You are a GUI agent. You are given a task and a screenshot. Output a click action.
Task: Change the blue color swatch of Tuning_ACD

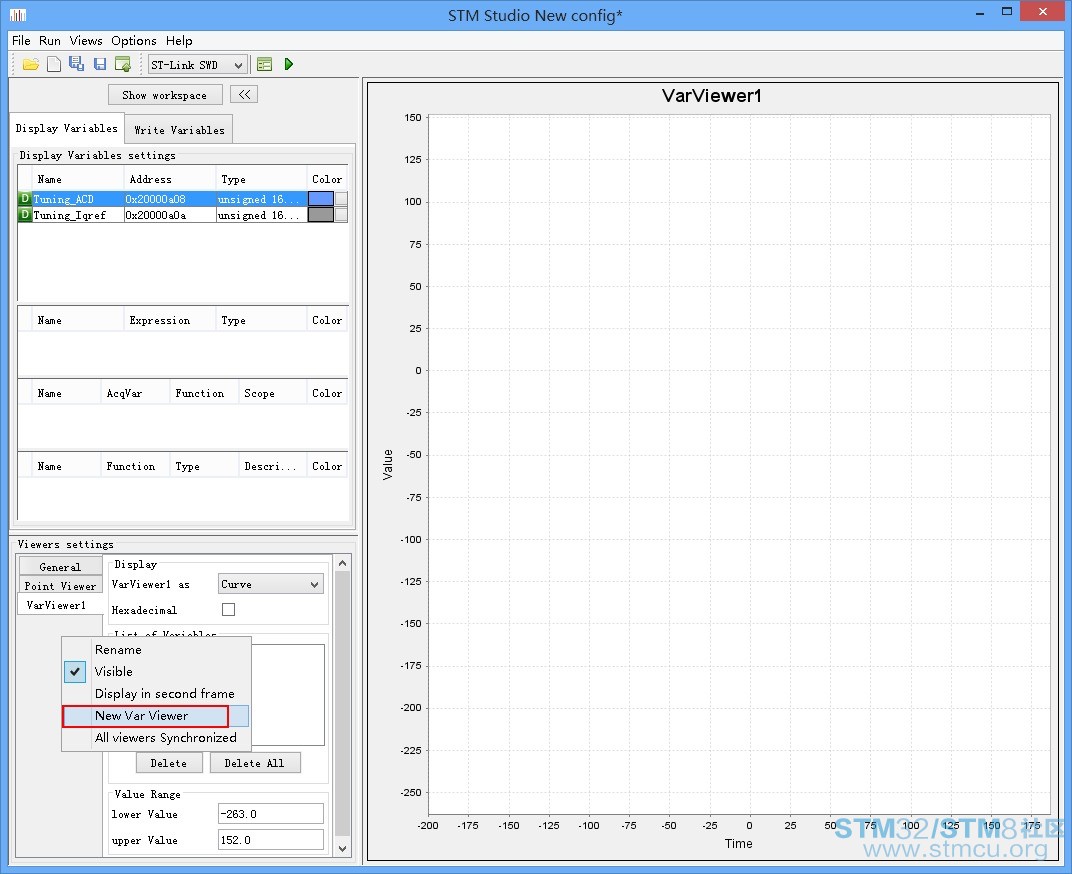(321, 199)
